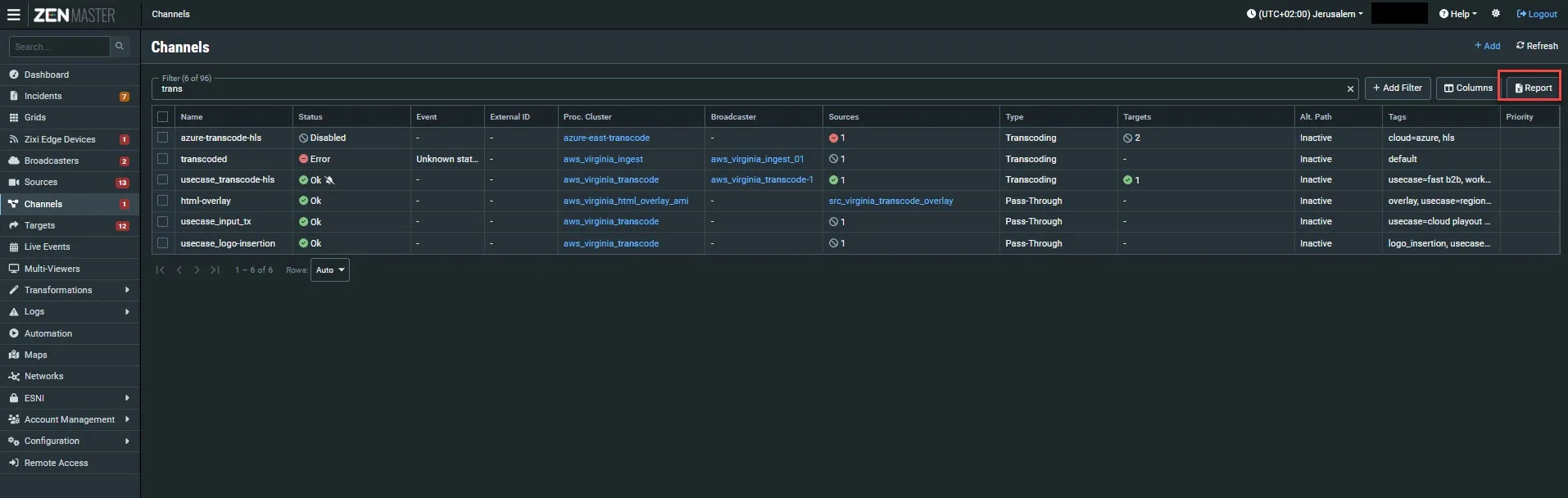Go to next page arrow
Screen dimensions: 1568x498
click(197, 270)
